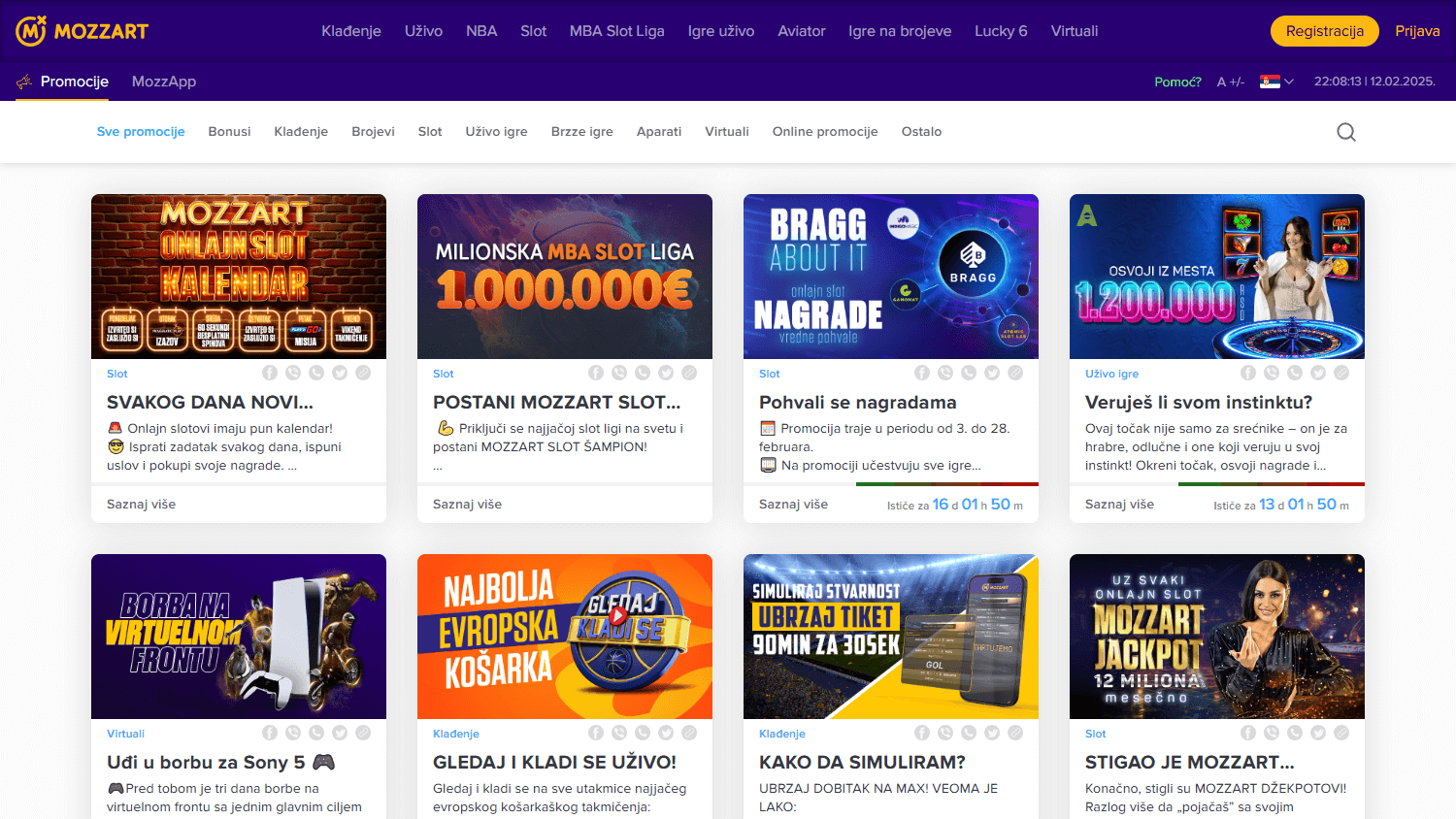Click the Mozzart logo
The height and width of the screenshot is (819, 1456).
83,31
